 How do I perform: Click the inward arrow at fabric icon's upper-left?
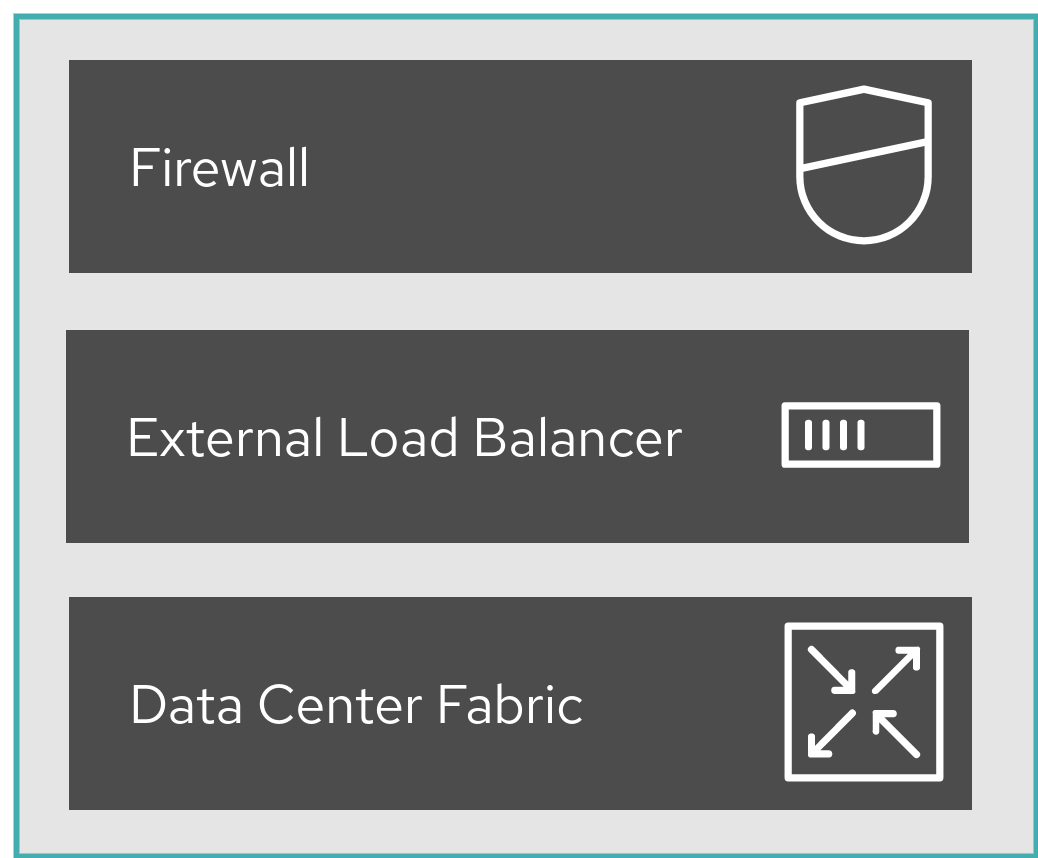click(831, 670)
